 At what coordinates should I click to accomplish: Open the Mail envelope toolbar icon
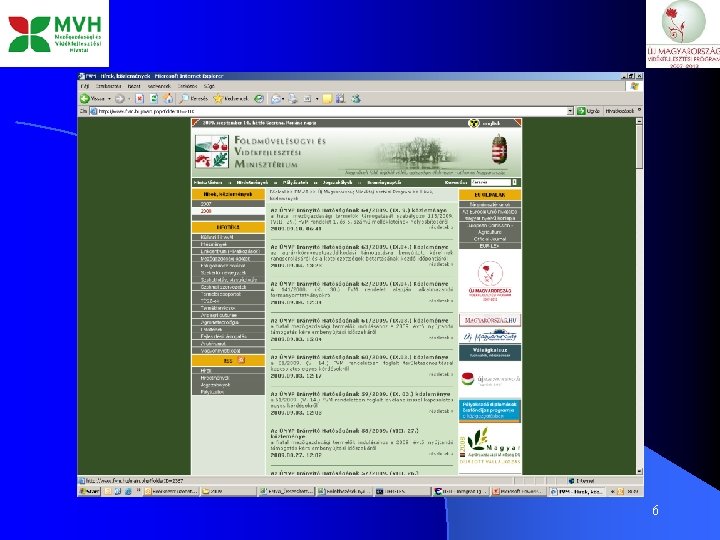(x=276, y=98)
